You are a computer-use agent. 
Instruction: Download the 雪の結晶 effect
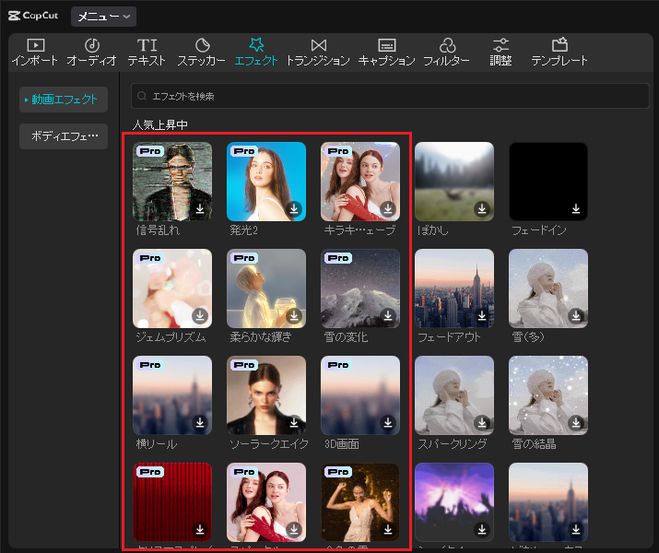(x=576, y=423)
